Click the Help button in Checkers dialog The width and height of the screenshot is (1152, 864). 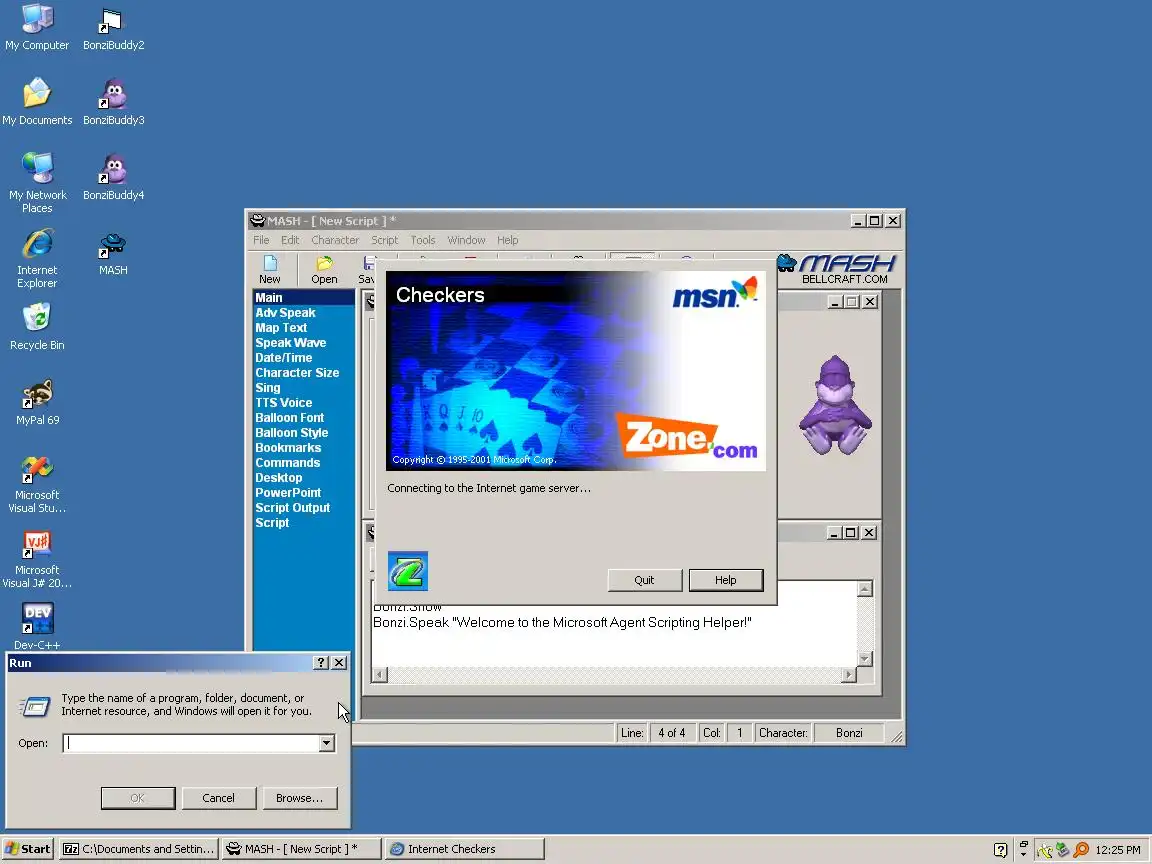click(726, 580)
